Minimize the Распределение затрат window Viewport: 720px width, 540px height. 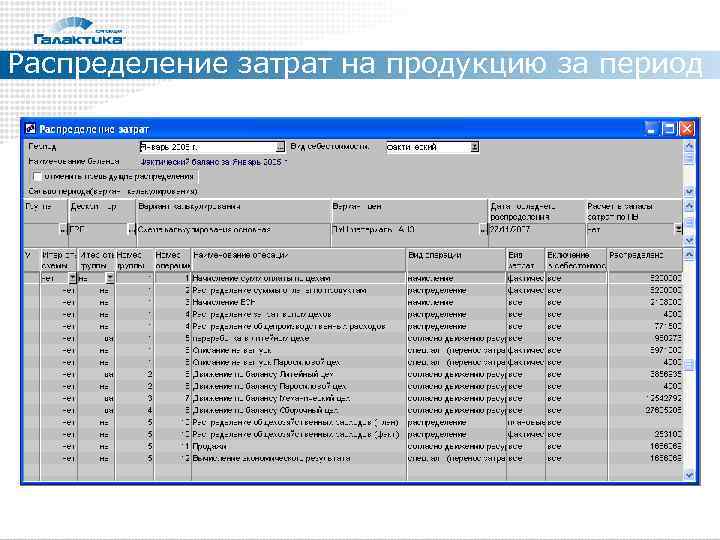(651, 129)
